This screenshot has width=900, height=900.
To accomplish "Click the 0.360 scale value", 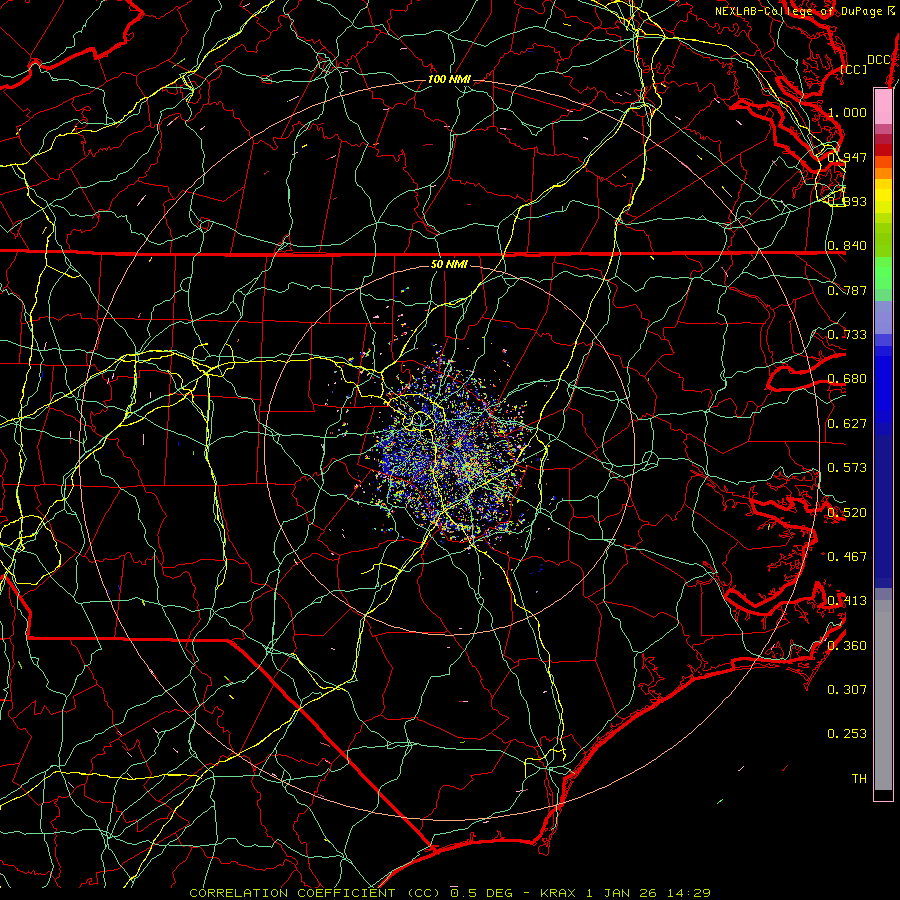I will tap(847, 646).
